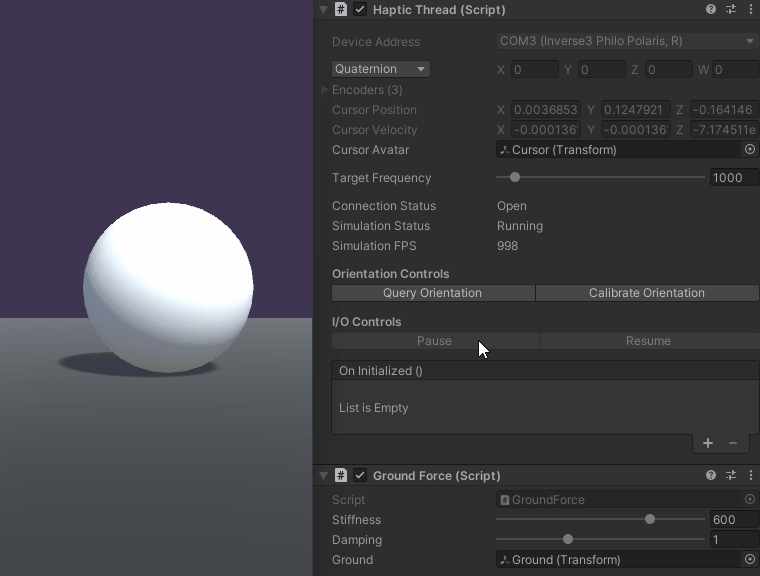760x576 pixels.
Task: Open Ground Force three-dot options menu
Action: [x=750, y=475]
